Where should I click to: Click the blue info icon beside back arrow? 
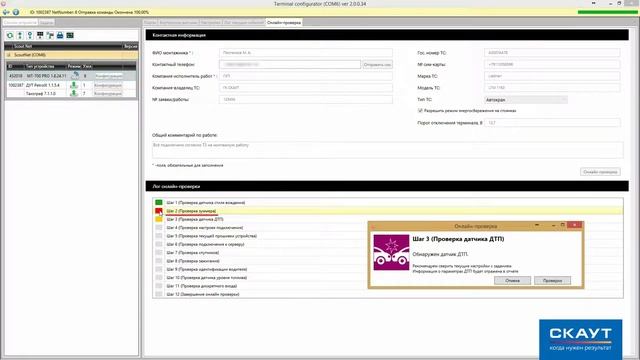coord(16,12)
